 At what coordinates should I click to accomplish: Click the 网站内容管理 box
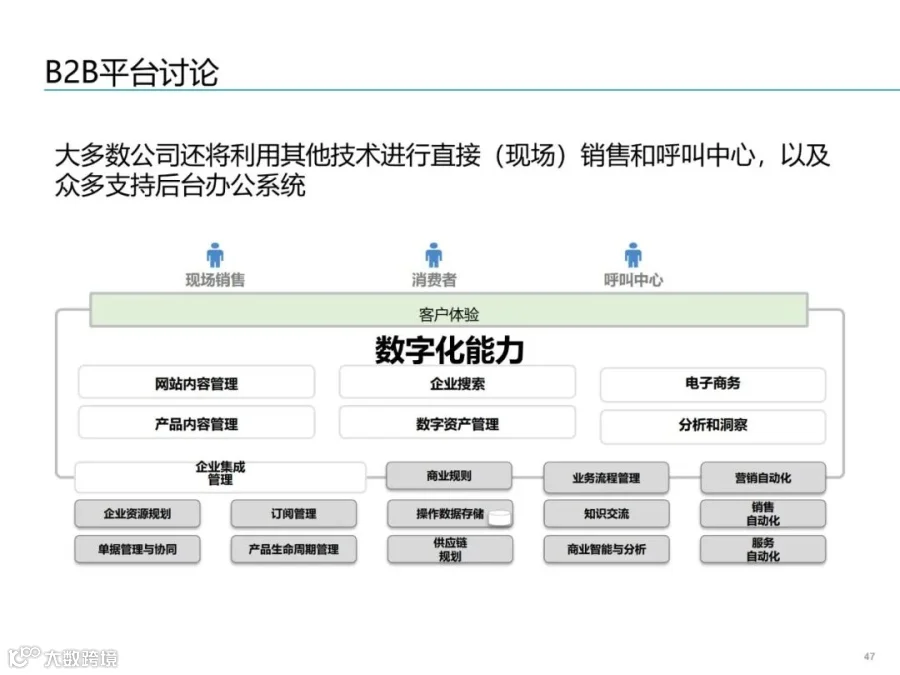(196, 382)
